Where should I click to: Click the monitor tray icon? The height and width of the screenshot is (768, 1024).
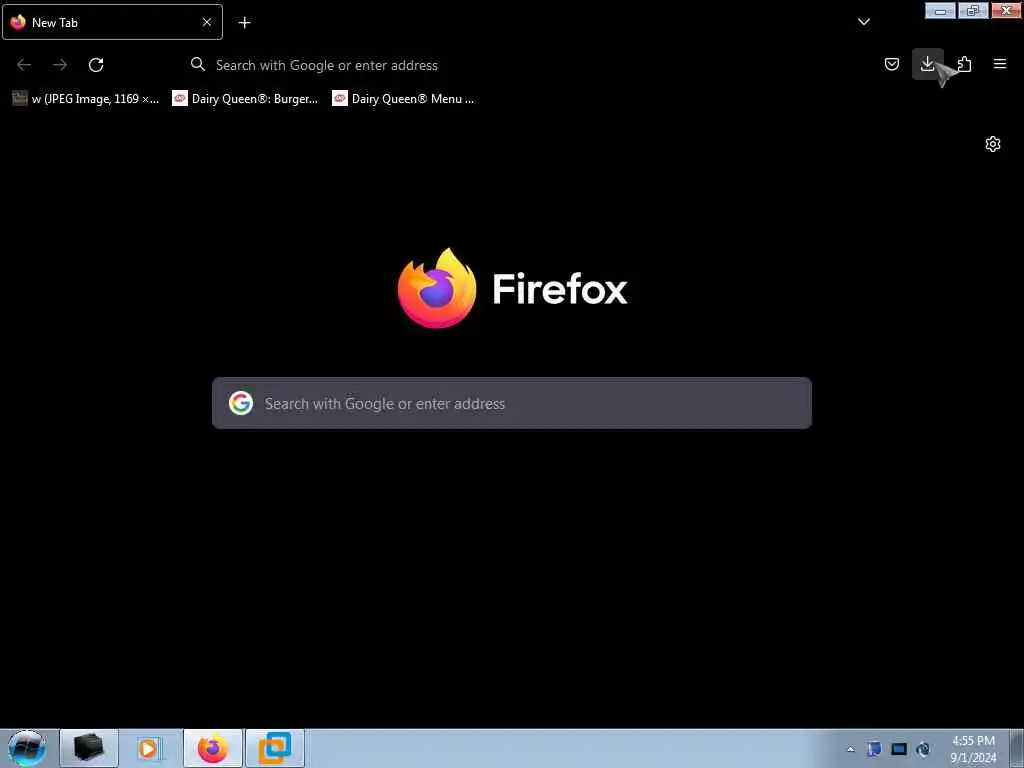899,749
